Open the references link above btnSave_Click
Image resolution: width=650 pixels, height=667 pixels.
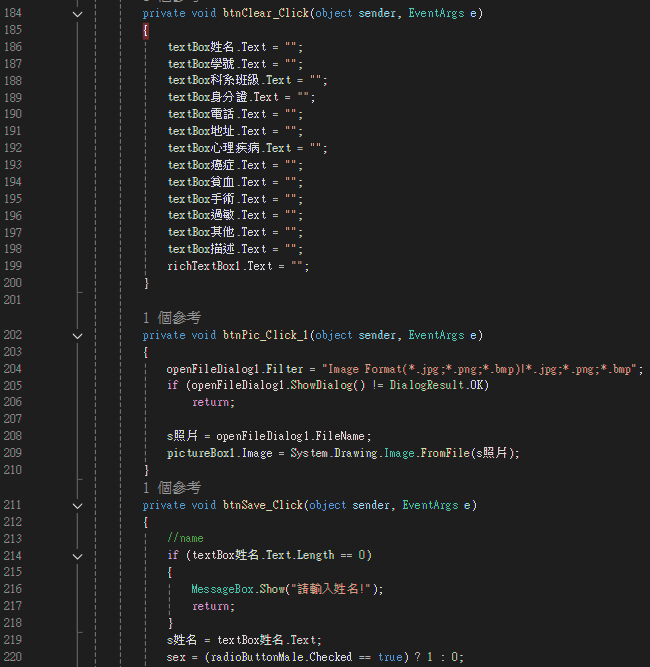[x=172, y=487]
